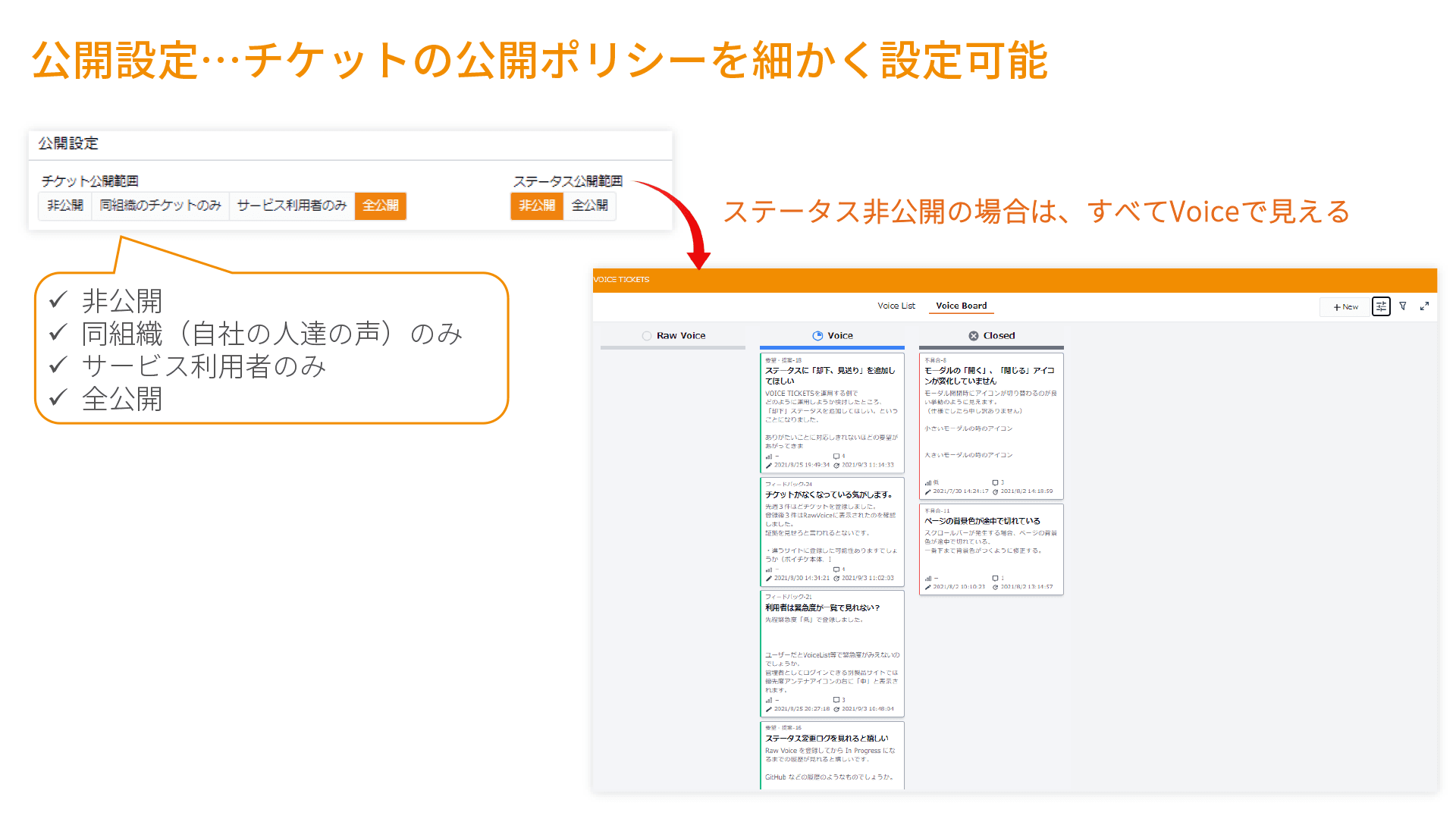The width and height of the screenshot is (1456, 819).
Task: Click the VOICE TICKETS header title
Action: tap(621, 280)
